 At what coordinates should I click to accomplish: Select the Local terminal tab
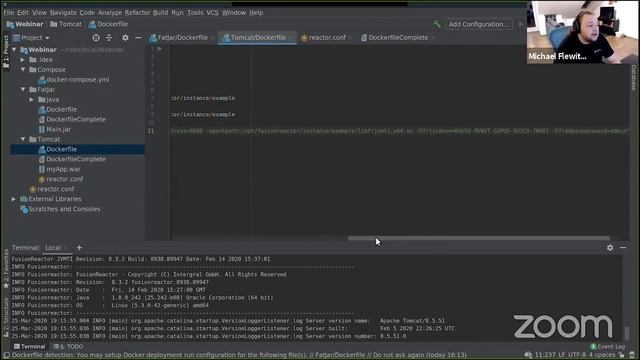[53, 248]
